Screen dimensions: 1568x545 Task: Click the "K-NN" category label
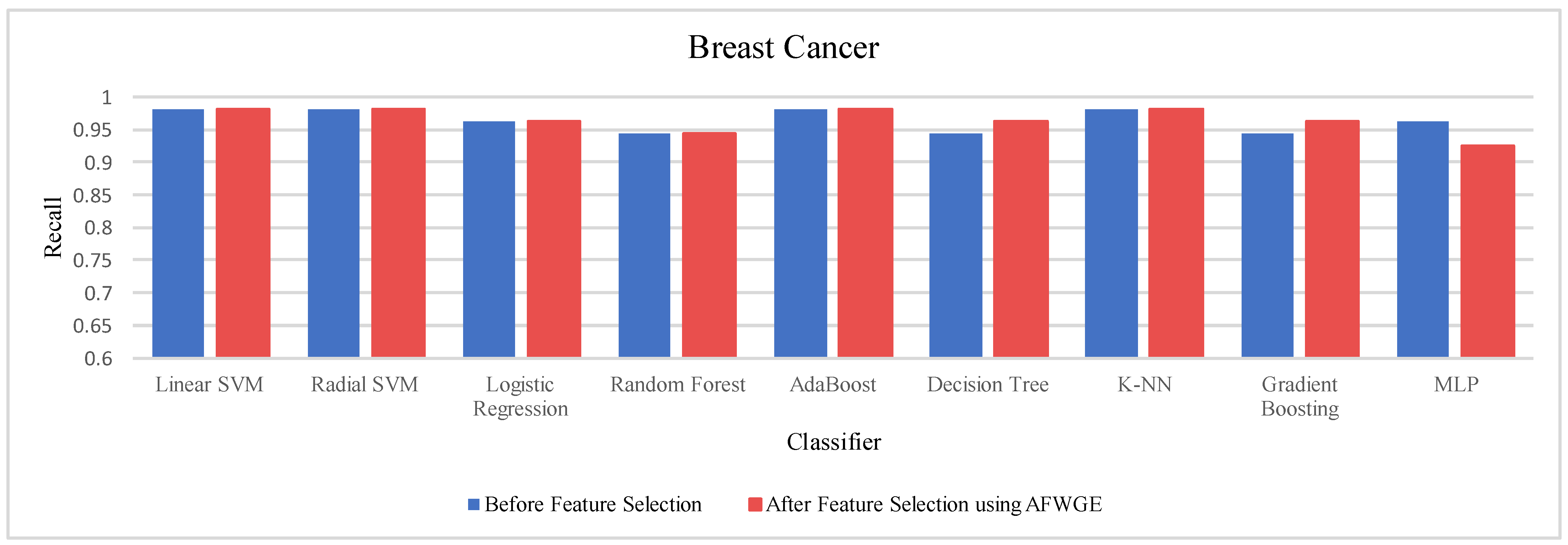[1144, 385]
